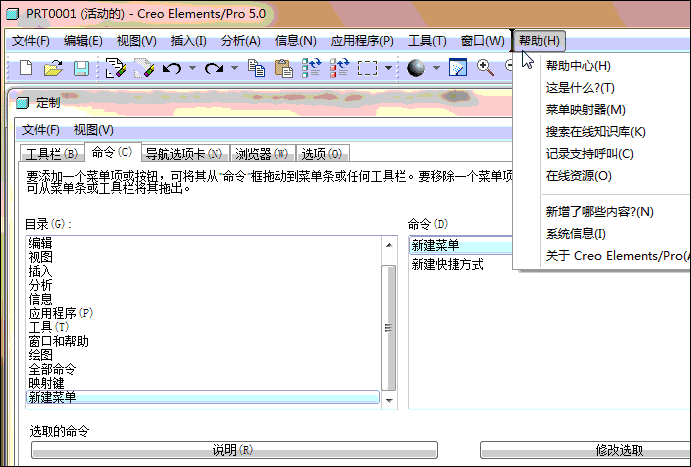Choose 系统信息(I) menu entry

pos(576,234)
